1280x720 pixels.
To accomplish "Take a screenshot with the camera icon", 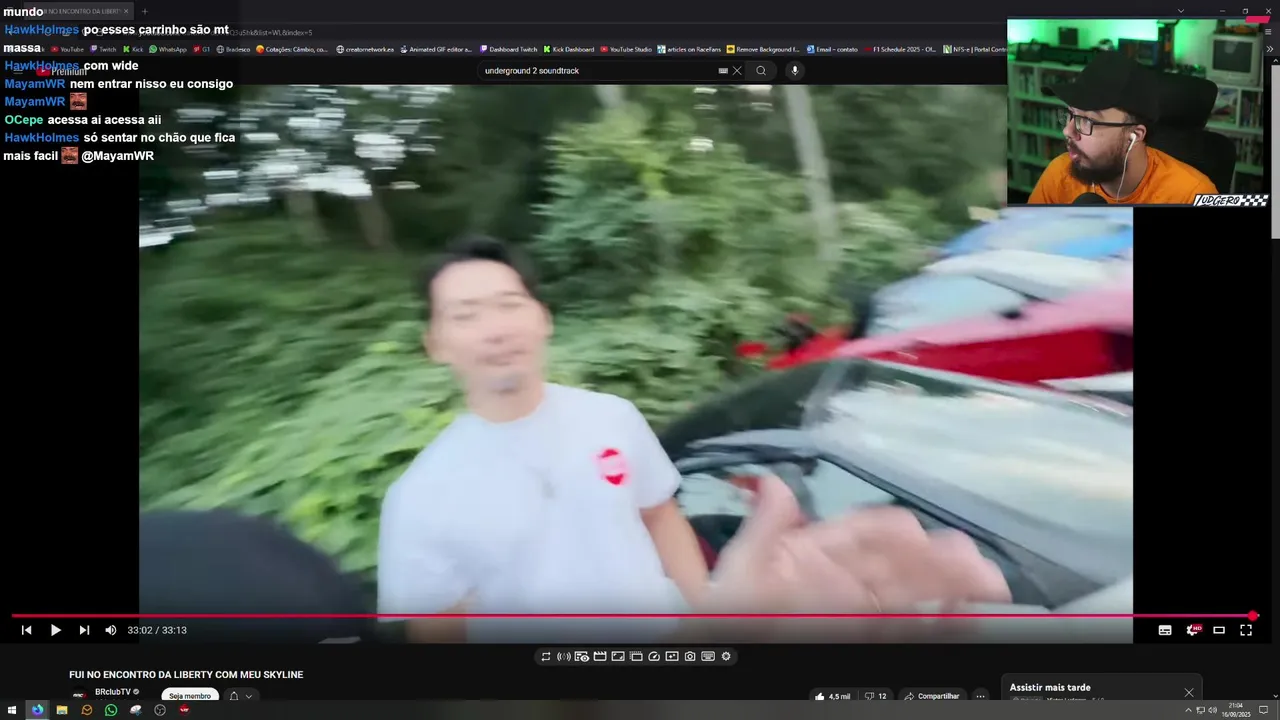I will (690, 656).
